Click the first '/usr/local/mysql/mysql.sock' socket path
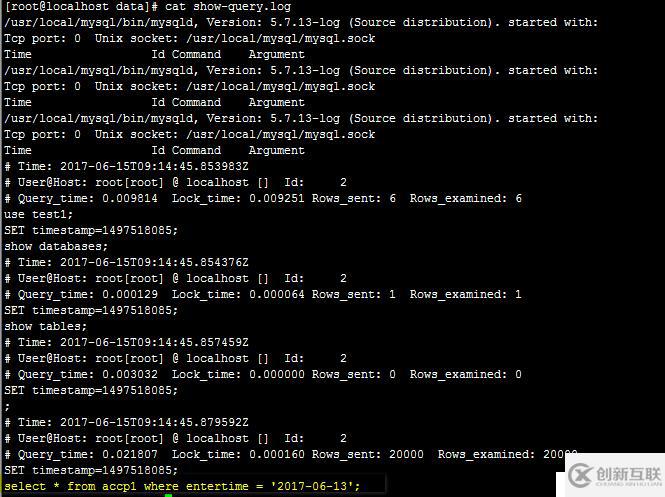Image resolution: width=665 pixels, height=497 pixels. point(281,39)
